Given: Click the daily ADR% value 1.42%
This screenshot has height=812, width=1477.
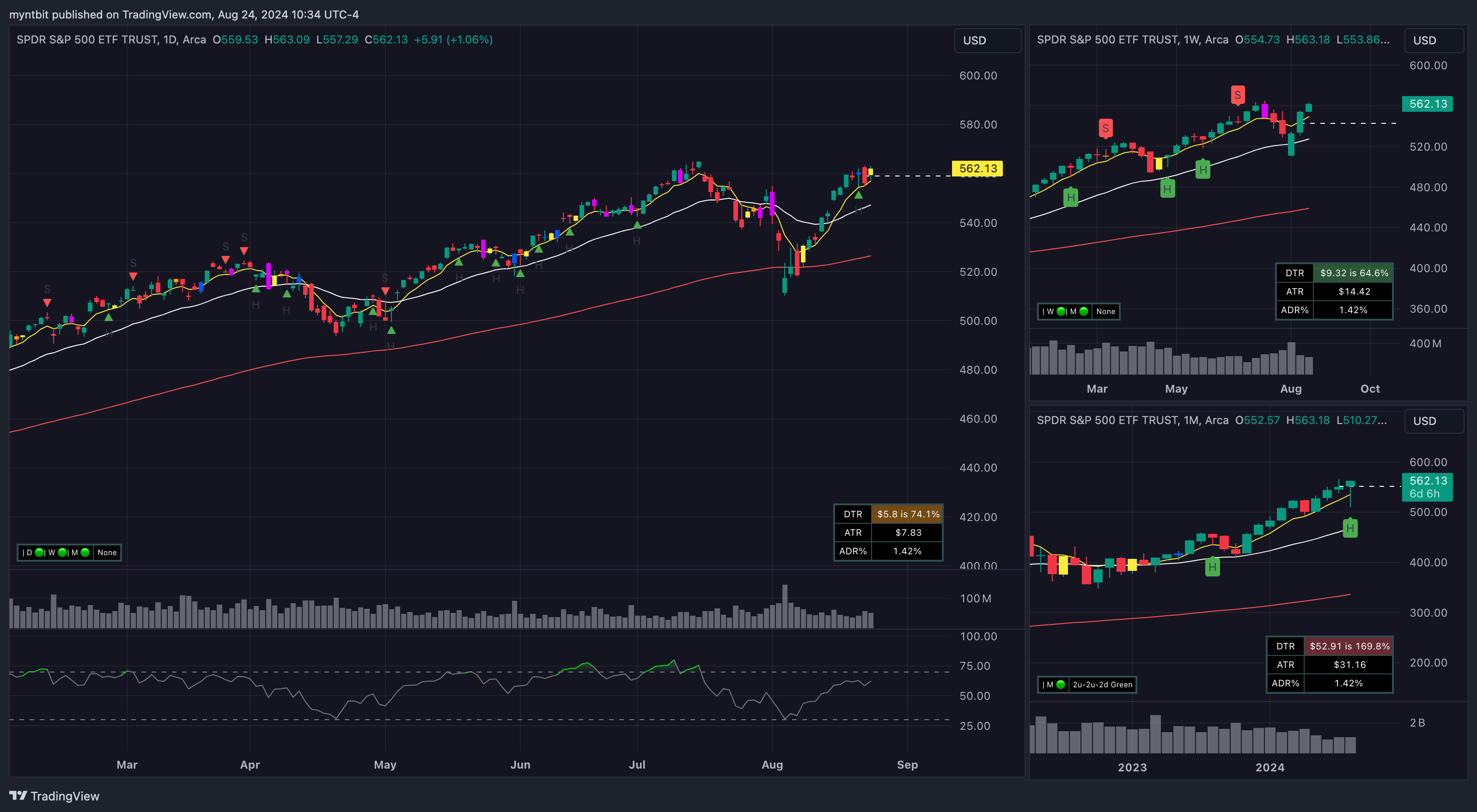Looking at the screenshot, I should [908, 551].
